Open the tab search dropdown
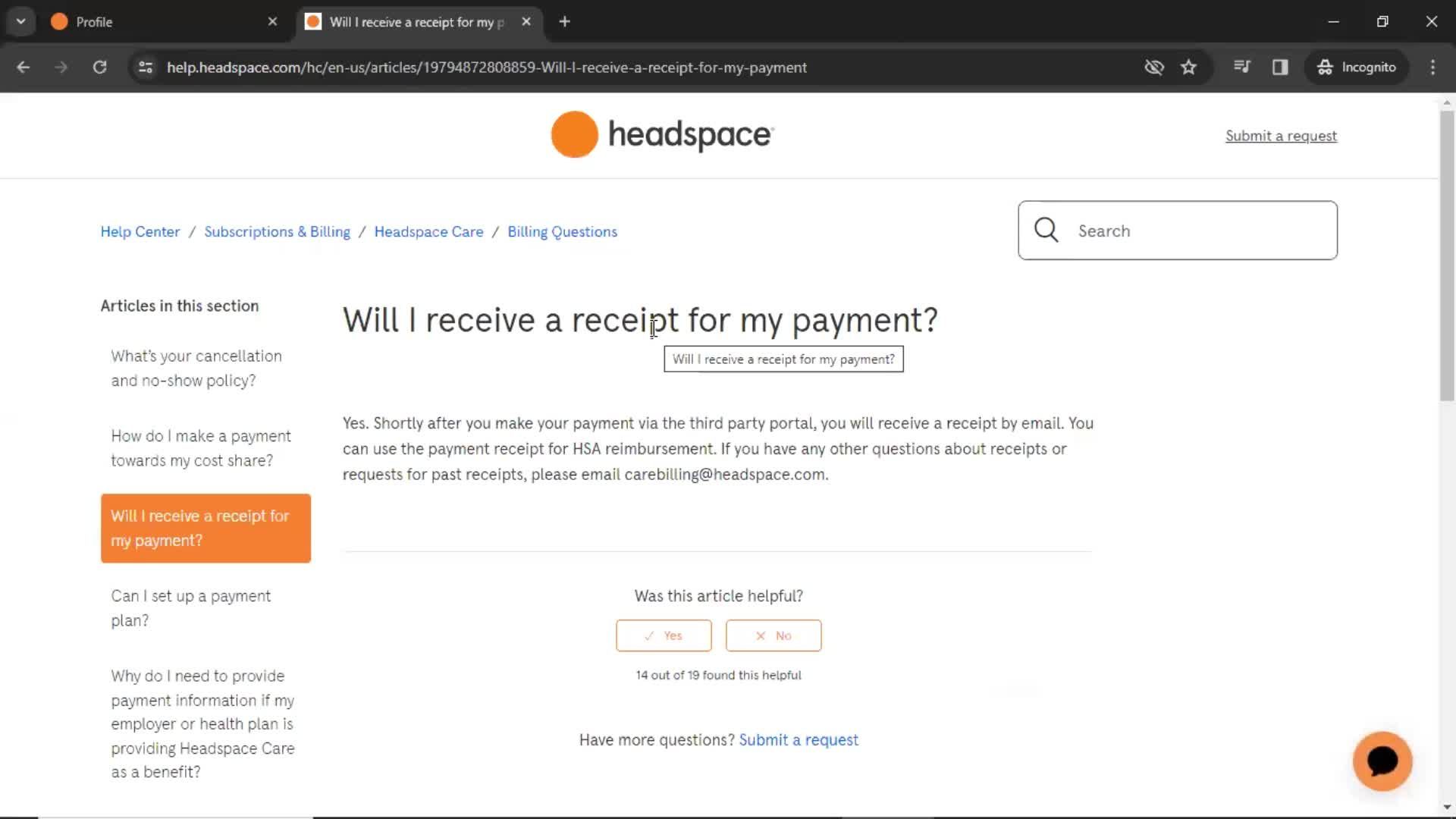This screenshot has height=819, width=1456. click(x=21, y=22)
